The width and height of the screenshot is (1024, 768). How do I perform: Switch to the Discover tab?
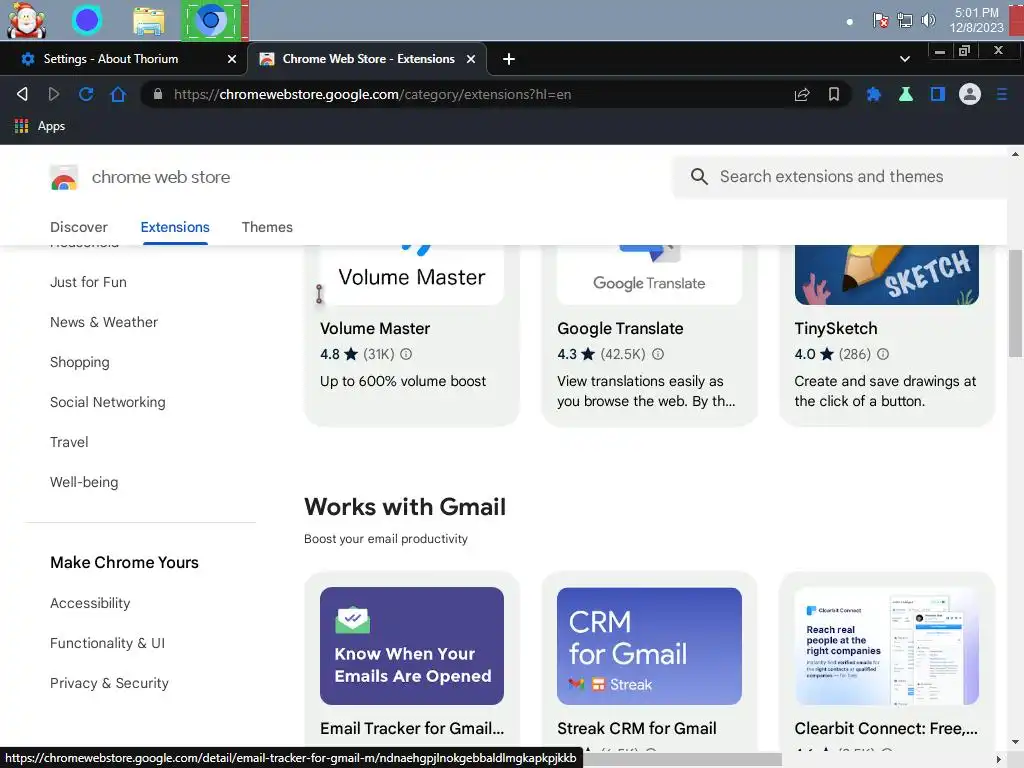(x=79, y=227)
